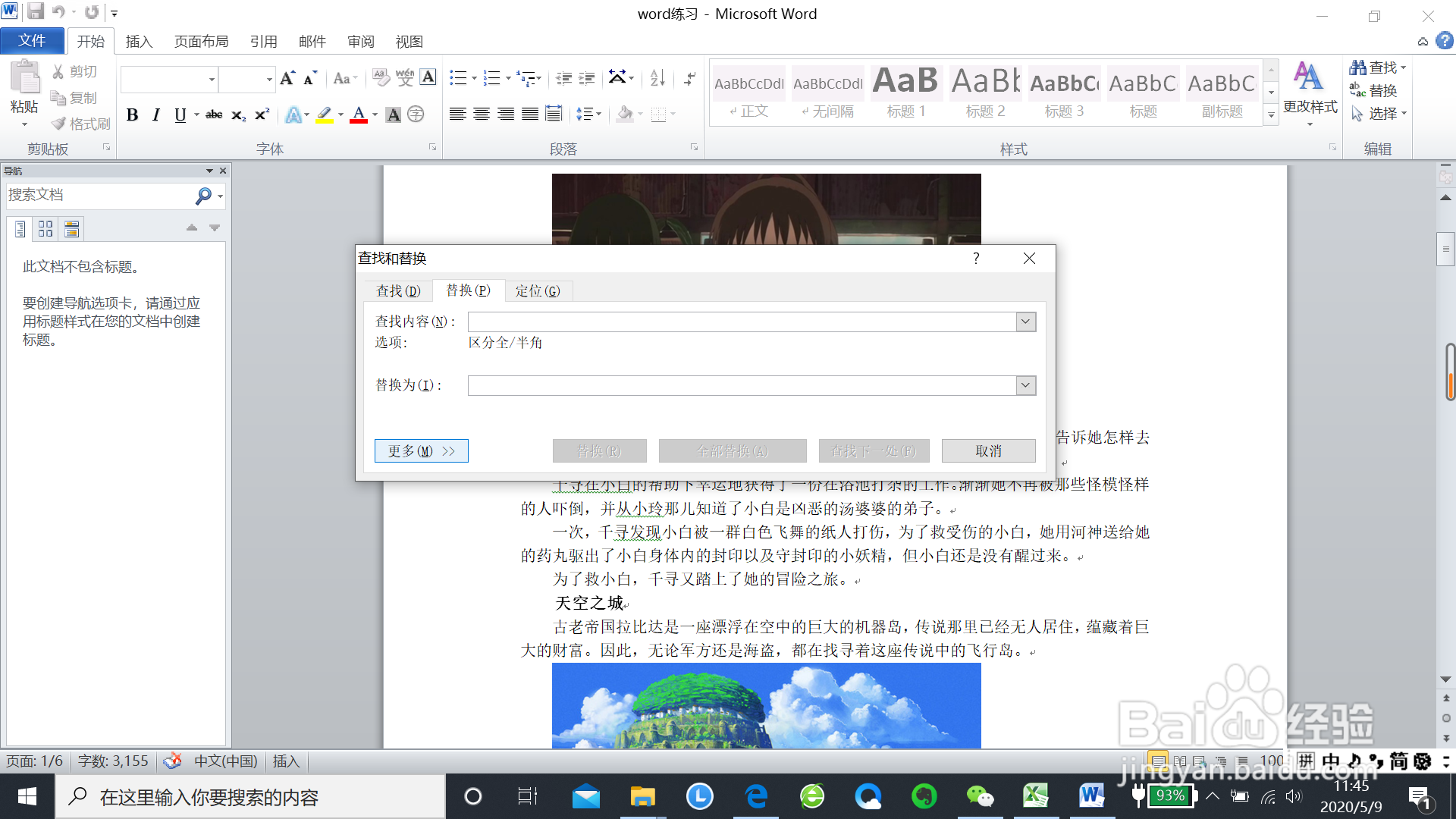Open Excel from the taskbar
1456x819 pixels.
point(1035,796)
